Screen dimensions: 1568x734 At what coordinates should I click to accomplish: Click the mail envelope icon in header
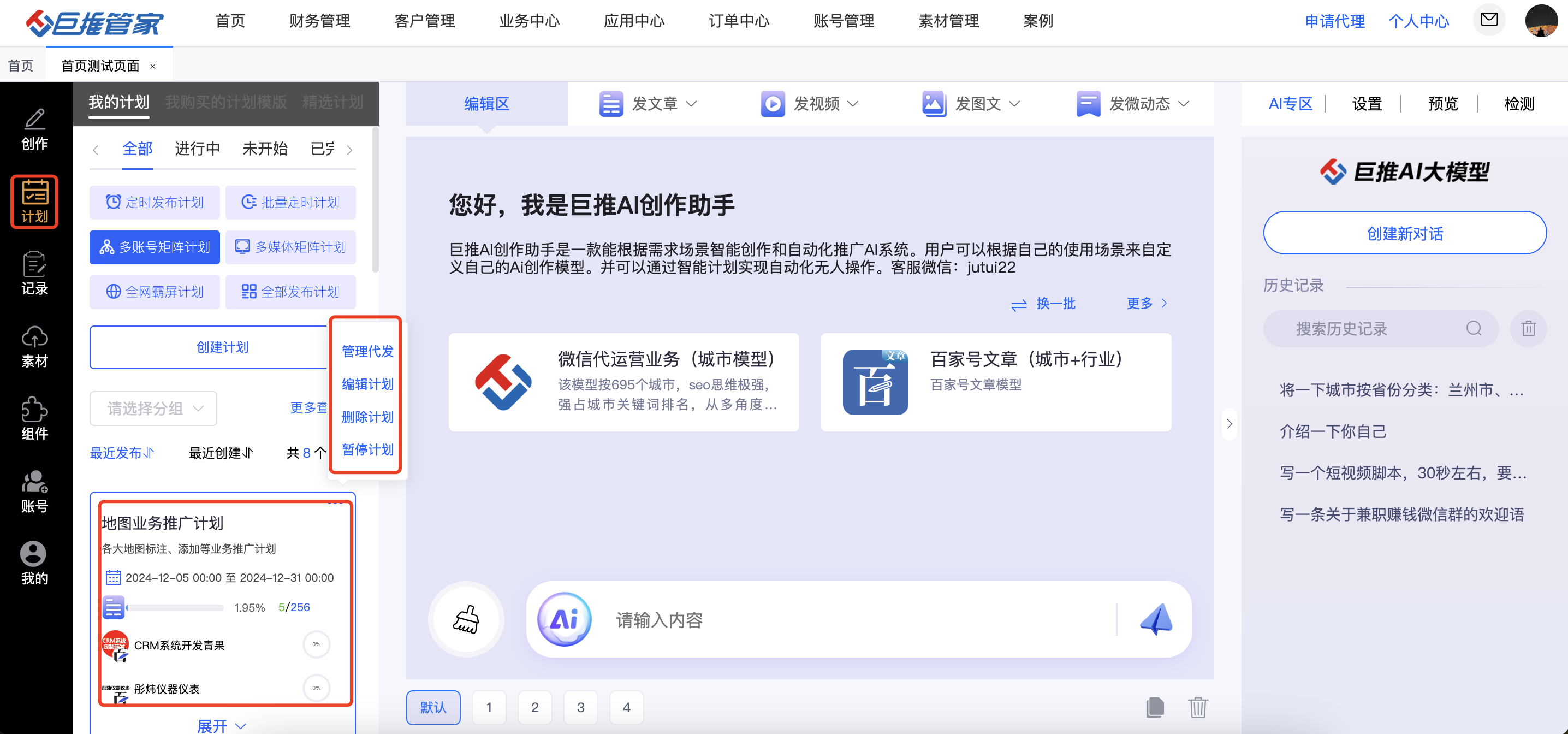click(1488, 20)
